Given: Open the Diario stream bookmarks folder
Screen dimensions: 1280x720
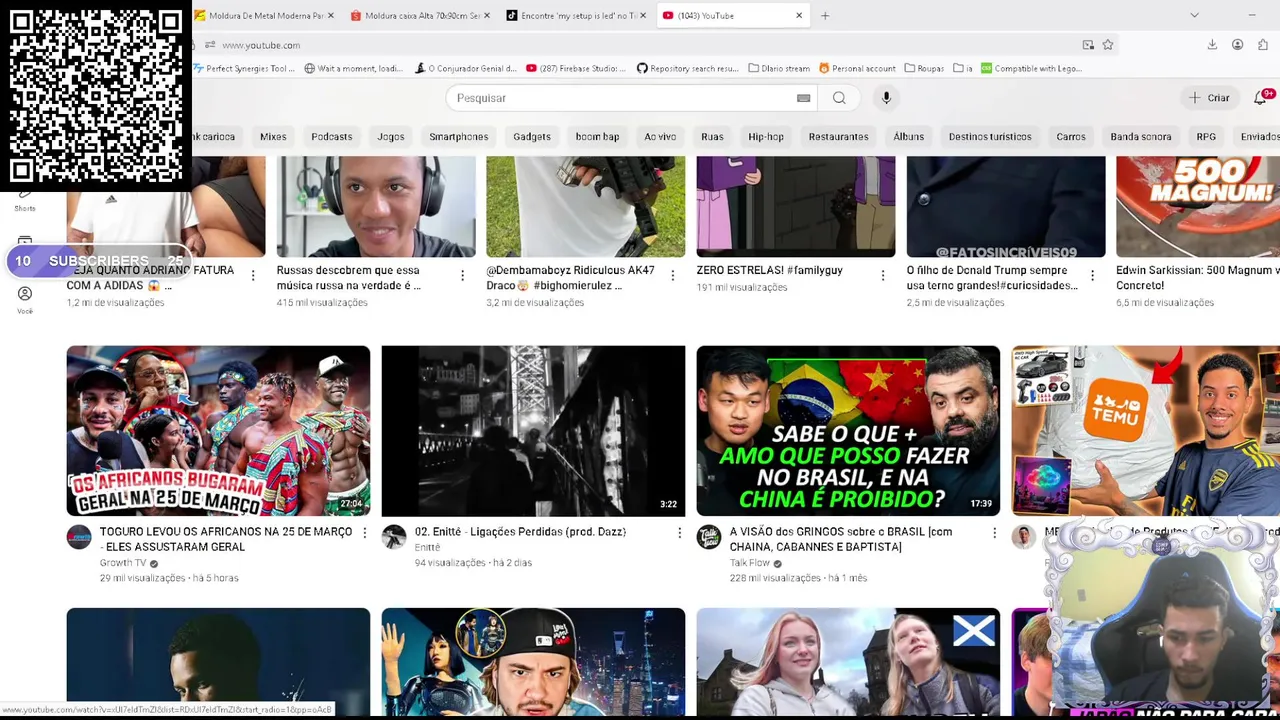Looking at the screenshot, I should coord(779,69).
